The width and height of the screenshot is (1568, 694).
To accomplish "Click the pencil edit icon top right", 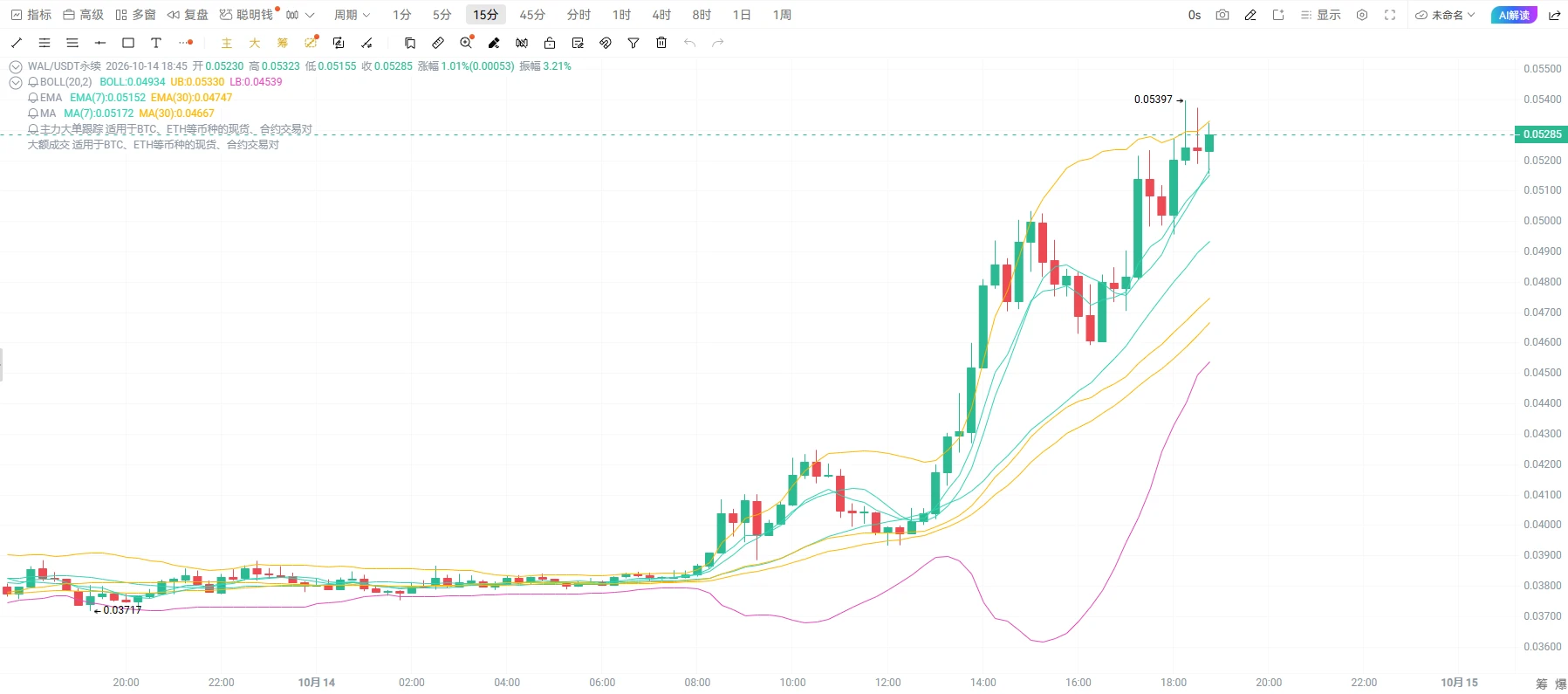I will tap(1250, 15).
